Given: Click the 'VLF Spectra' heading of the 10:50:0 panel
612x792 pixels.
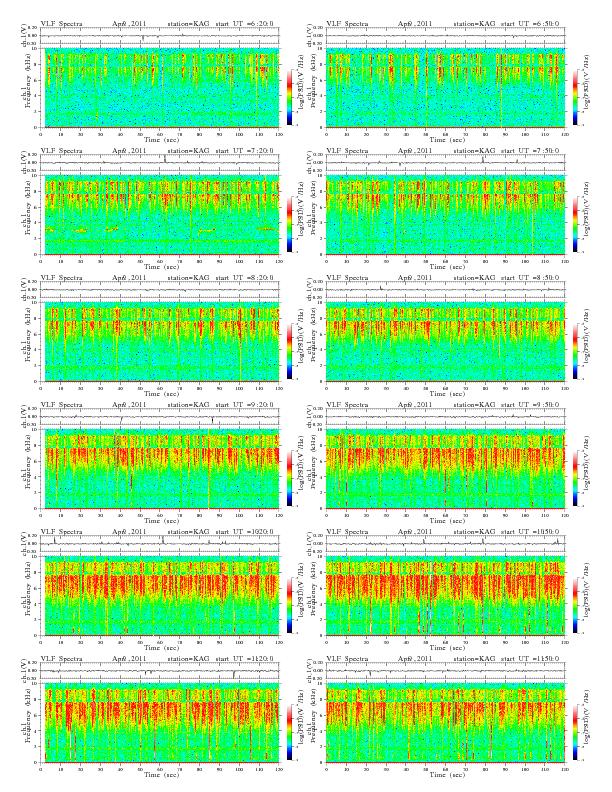Looking at the screenshot, I should coord(347,531).
